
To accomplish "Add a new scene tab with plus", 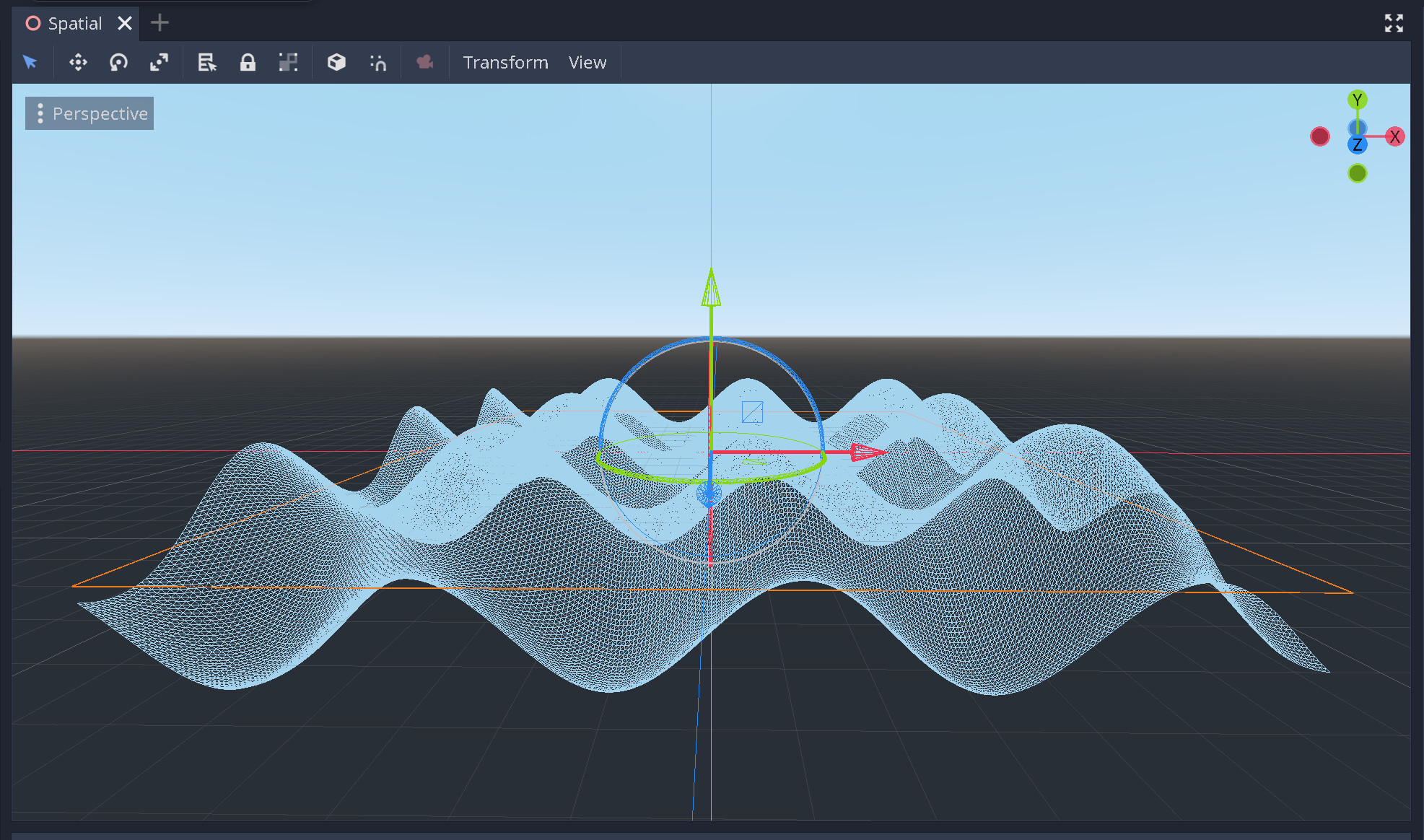I will 160,23.
